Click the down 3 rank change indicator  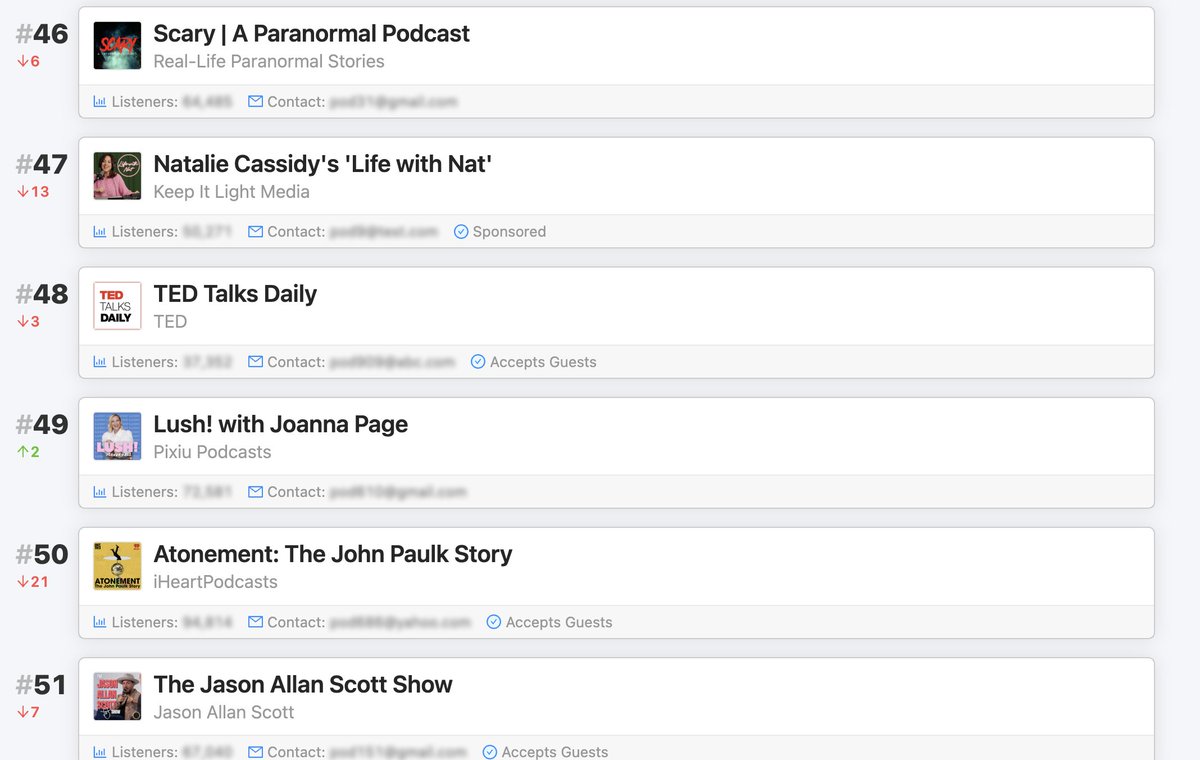pos(28,322)
